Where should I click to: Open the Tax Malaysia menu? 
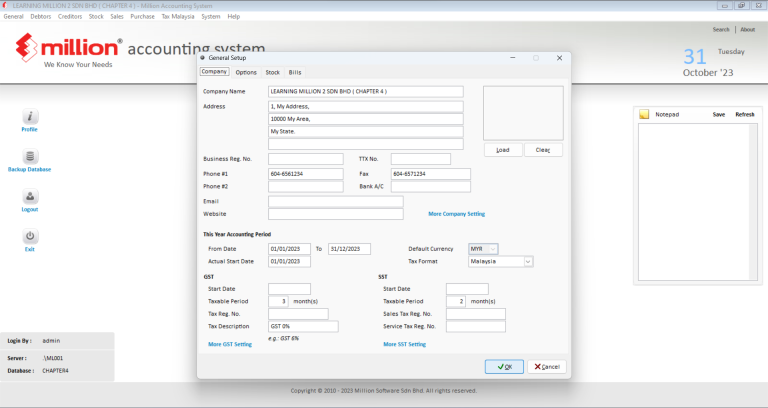(x=178, y=16)
